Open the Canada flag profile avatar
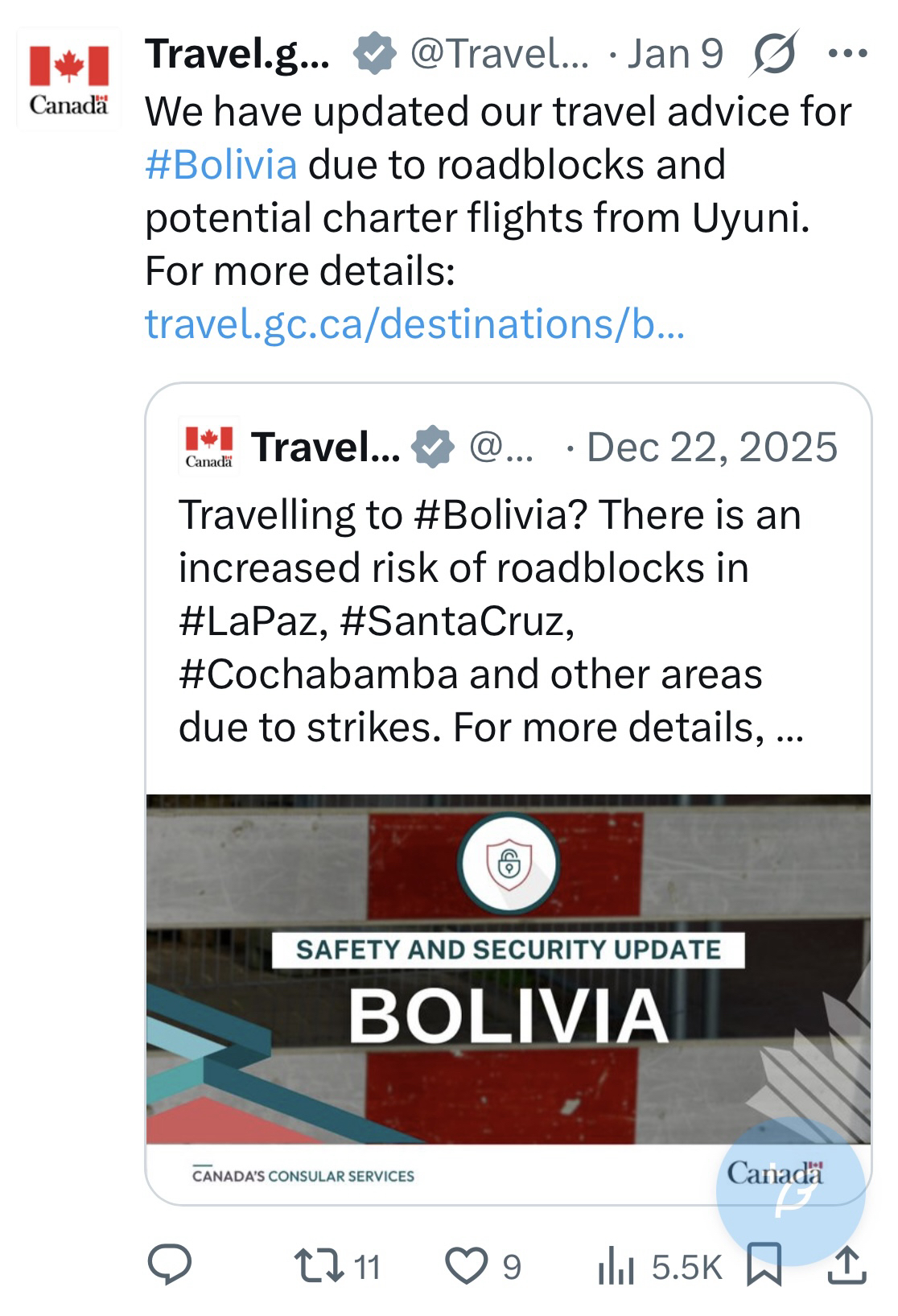898x1316 pixels. (69, 79)
